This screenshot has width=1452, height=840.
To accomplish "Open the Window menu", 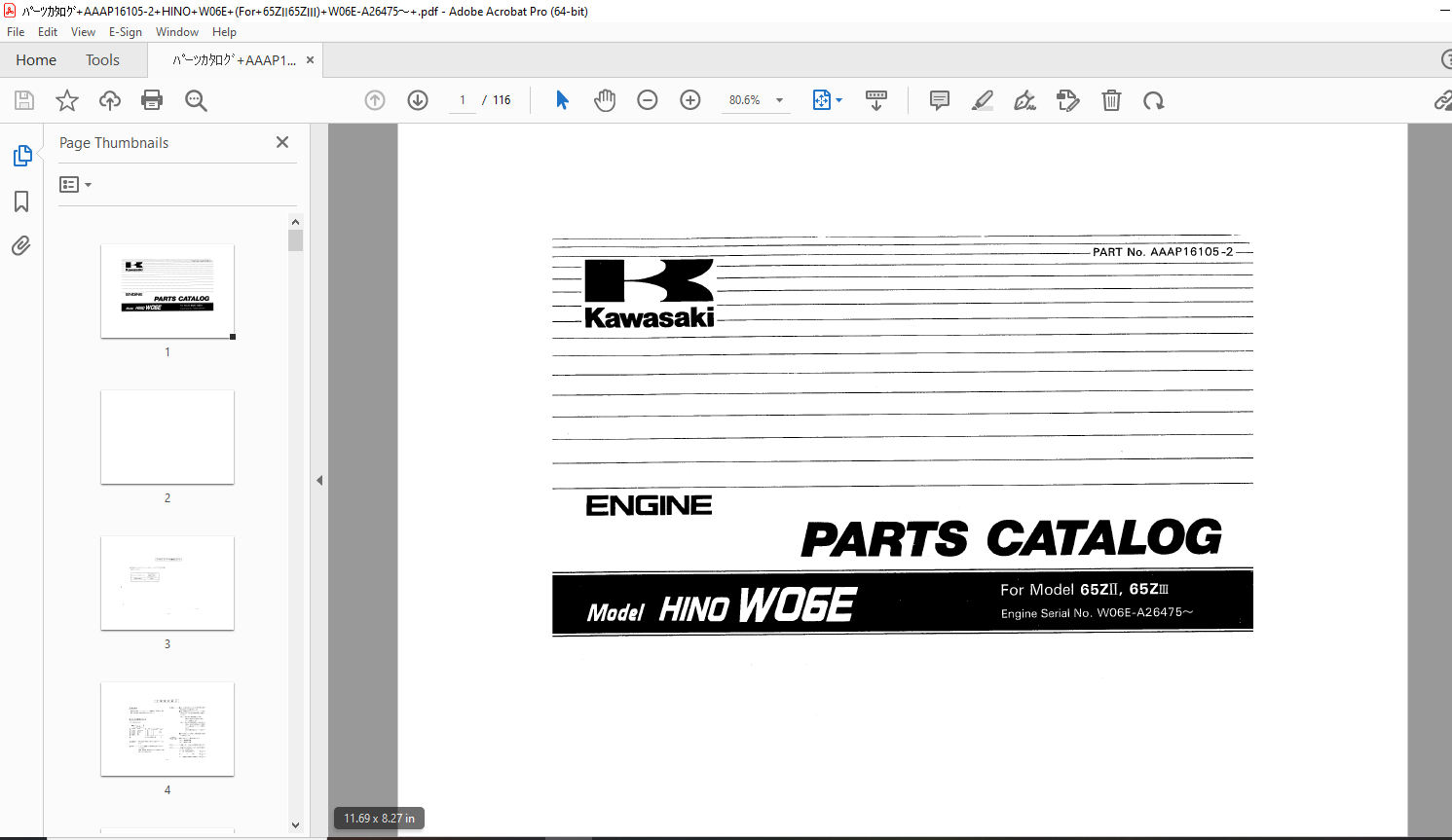I will [x=177, y=32].
